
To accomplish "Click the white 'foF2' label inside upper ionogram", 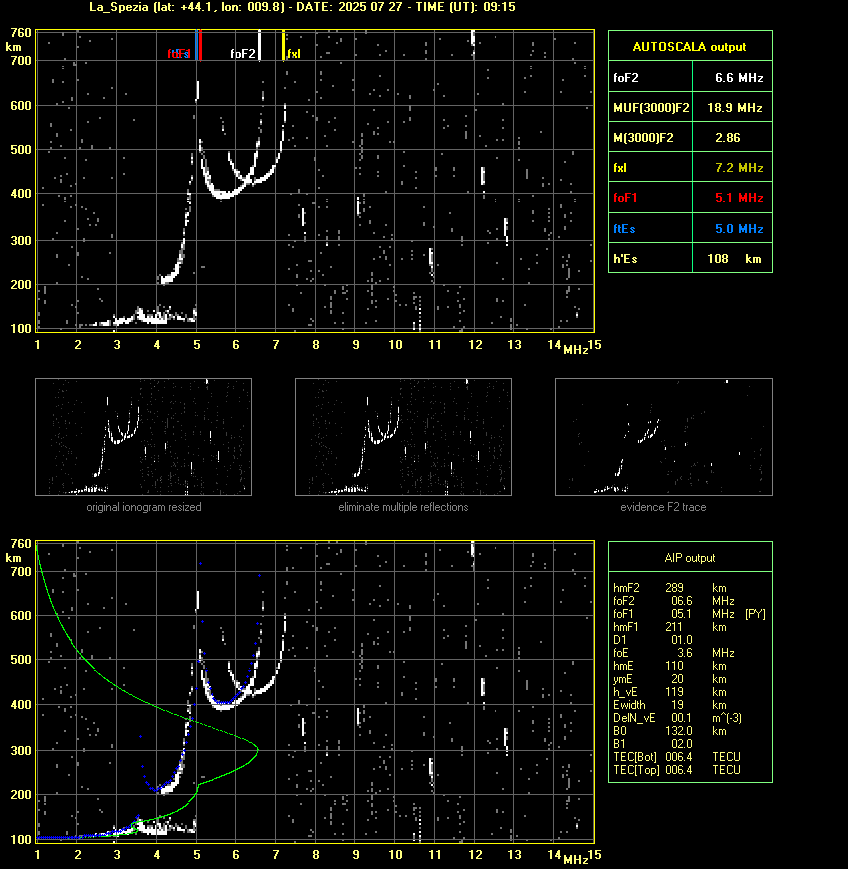I will tap(243, 54).
